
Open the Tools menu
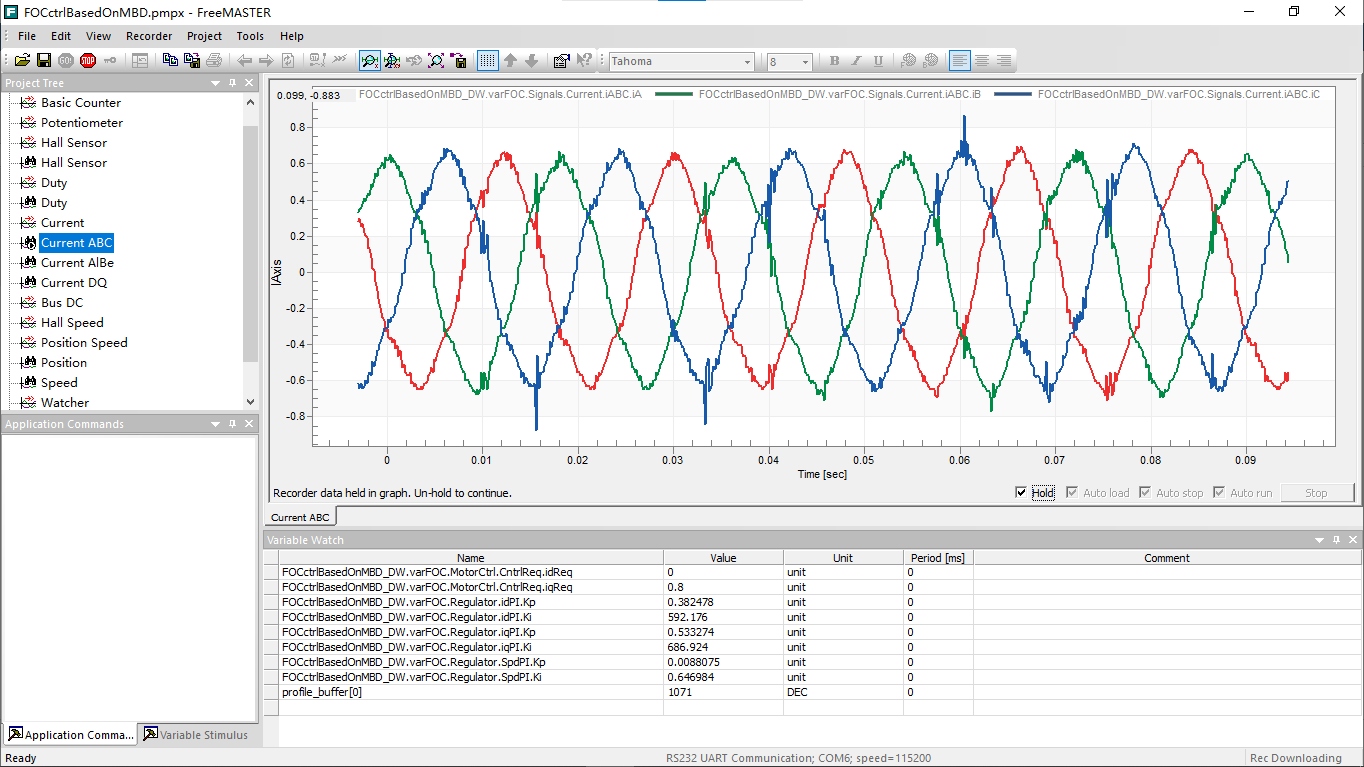[x=250, y=36]
